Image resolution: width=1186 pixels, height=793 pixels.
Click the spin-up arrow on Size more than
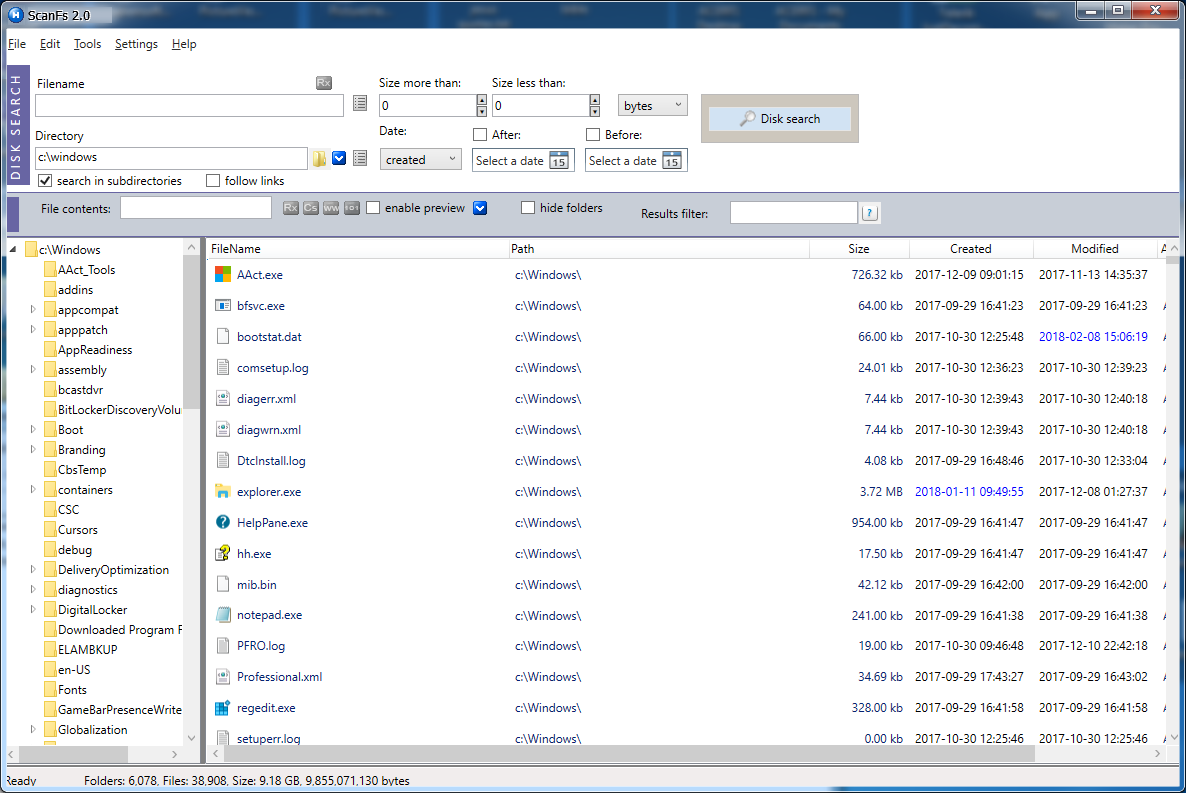pos(481,100)
